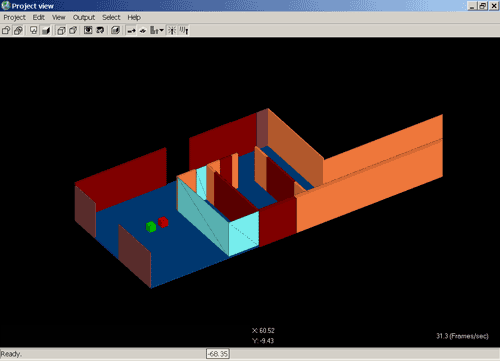
Task: Click the wireframe view toolbar icon
Action: click(x=33, y=30)
